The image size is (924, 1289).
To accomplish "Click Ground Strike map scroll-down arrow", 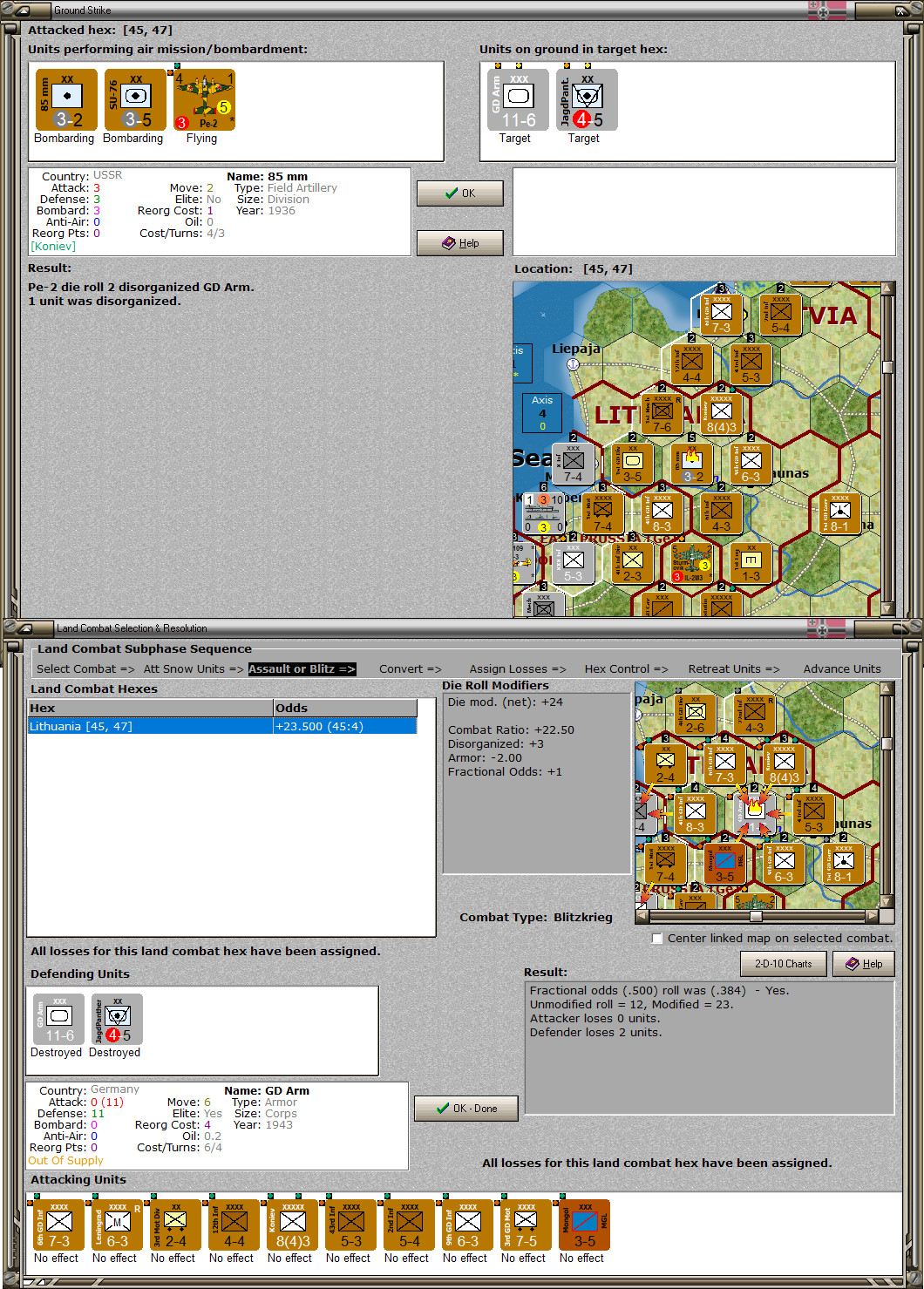I will point(887,609).
